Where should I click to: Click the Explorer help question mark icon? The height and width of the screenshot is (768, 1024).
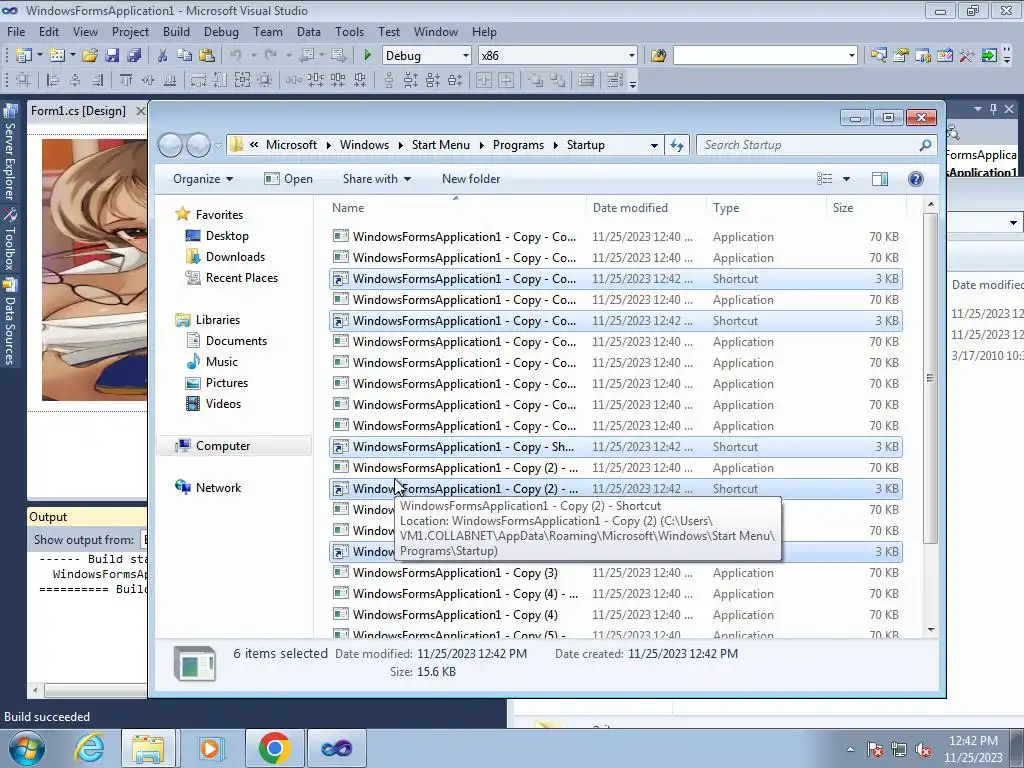point(916,179)
